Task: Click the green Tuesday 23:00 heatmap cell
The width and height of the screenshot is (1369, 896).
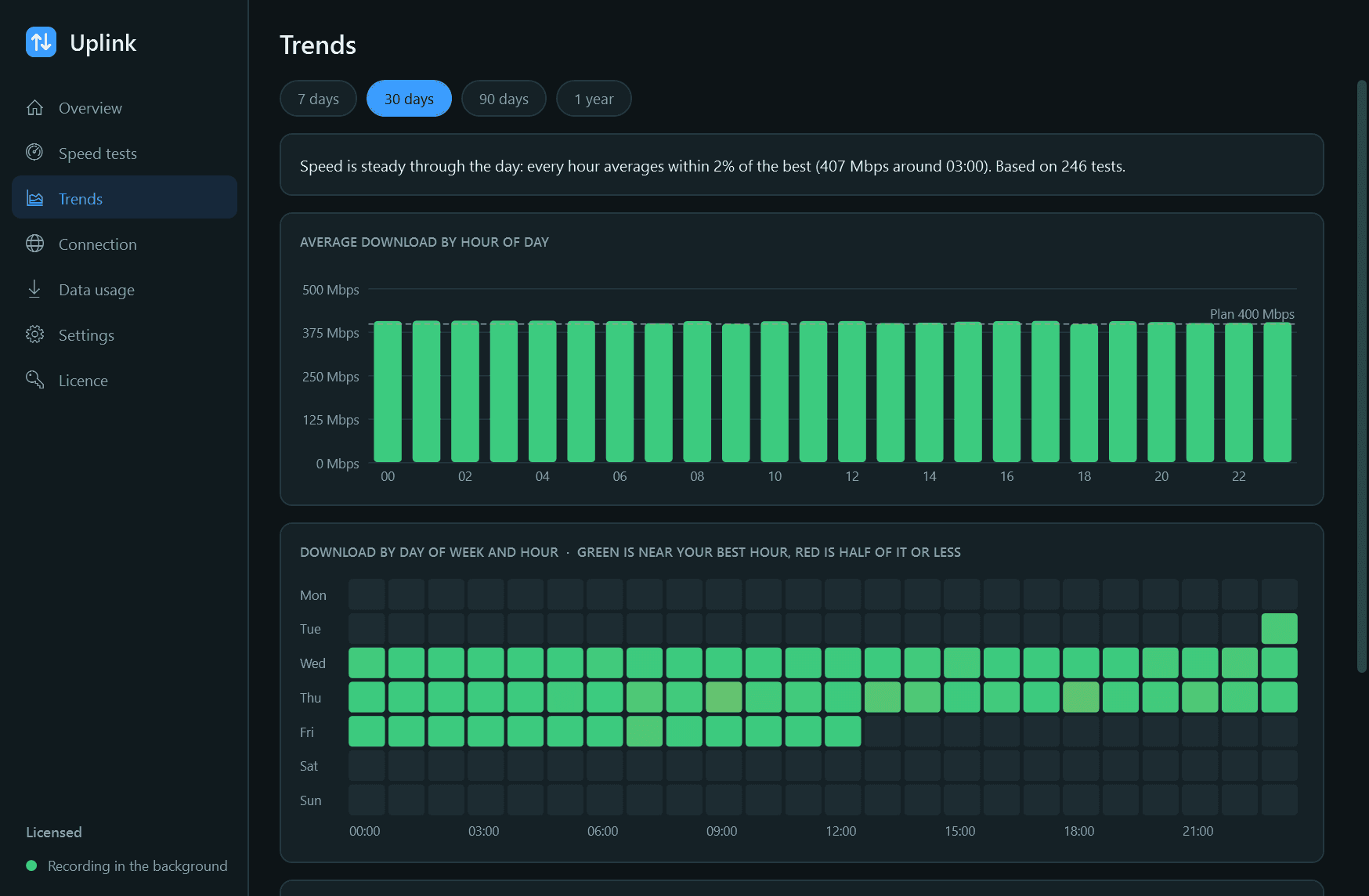Action: click(x=1279, y=629)
